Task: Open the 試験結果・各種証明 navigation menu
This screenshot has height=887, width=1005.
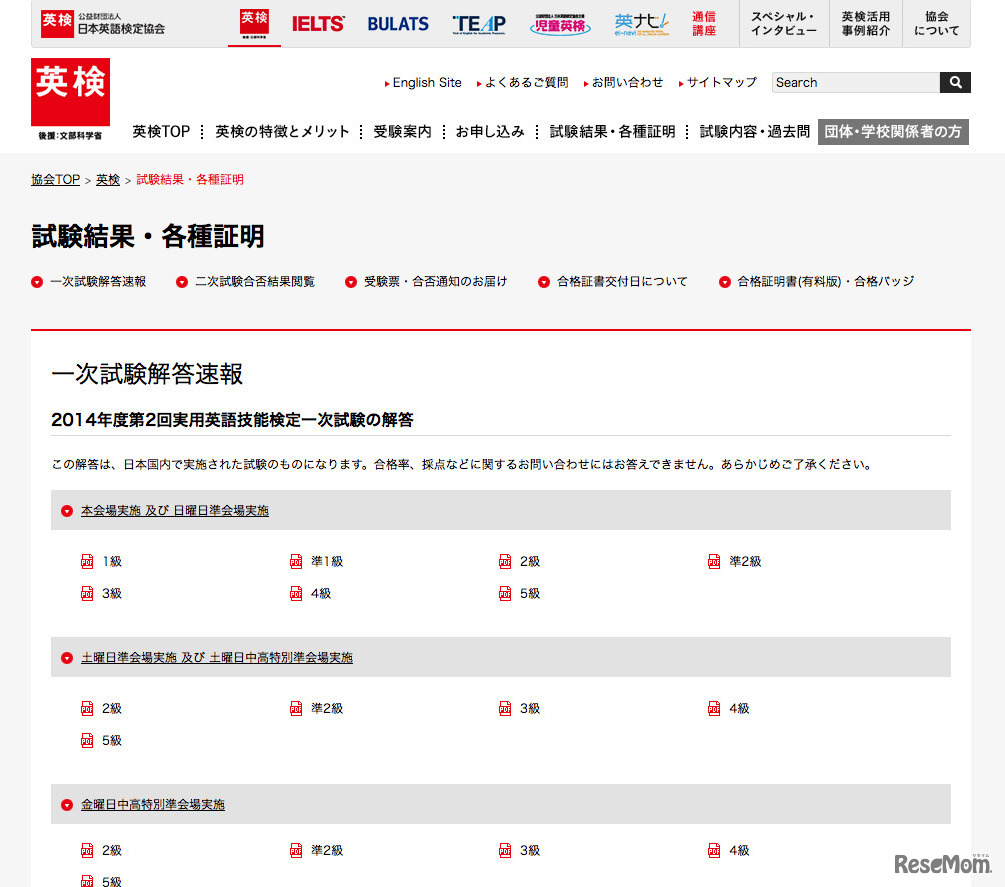Action: [611, 131]
